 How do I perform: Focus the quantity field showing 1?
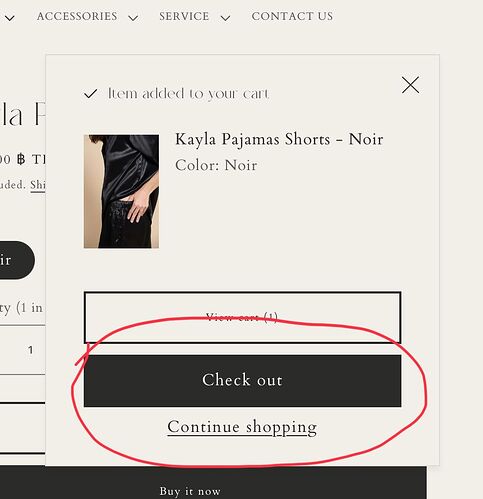coord(22,350)
